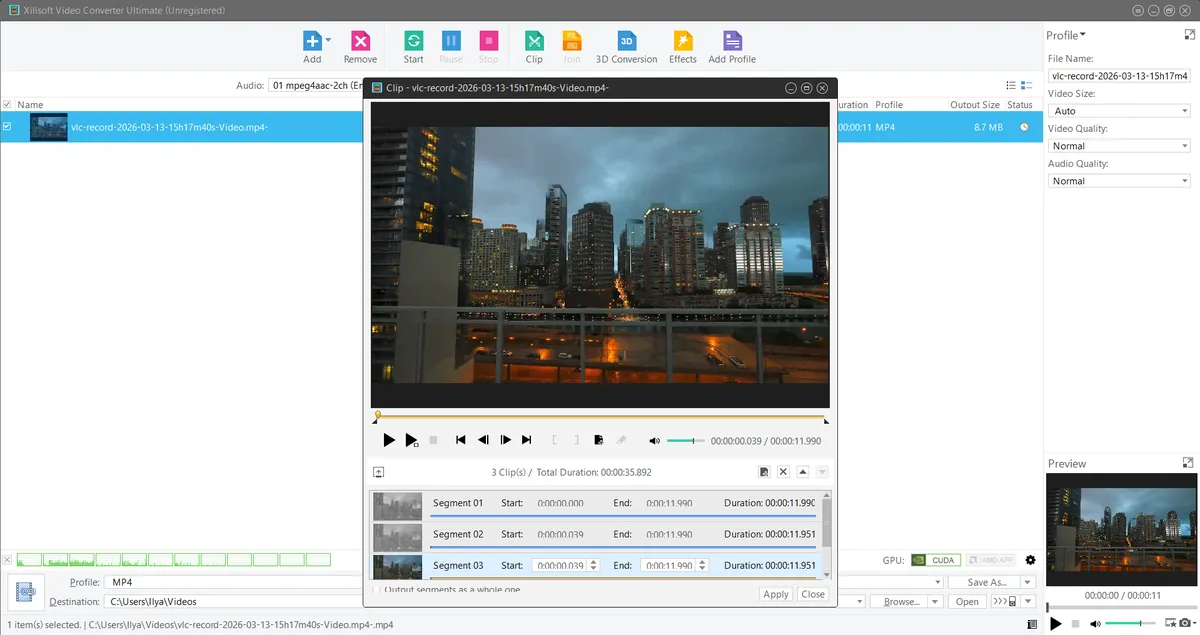Adjust the Clip dialog volume slider
The width and height of the screenshot is (1200, 635).
click(685, 440)
